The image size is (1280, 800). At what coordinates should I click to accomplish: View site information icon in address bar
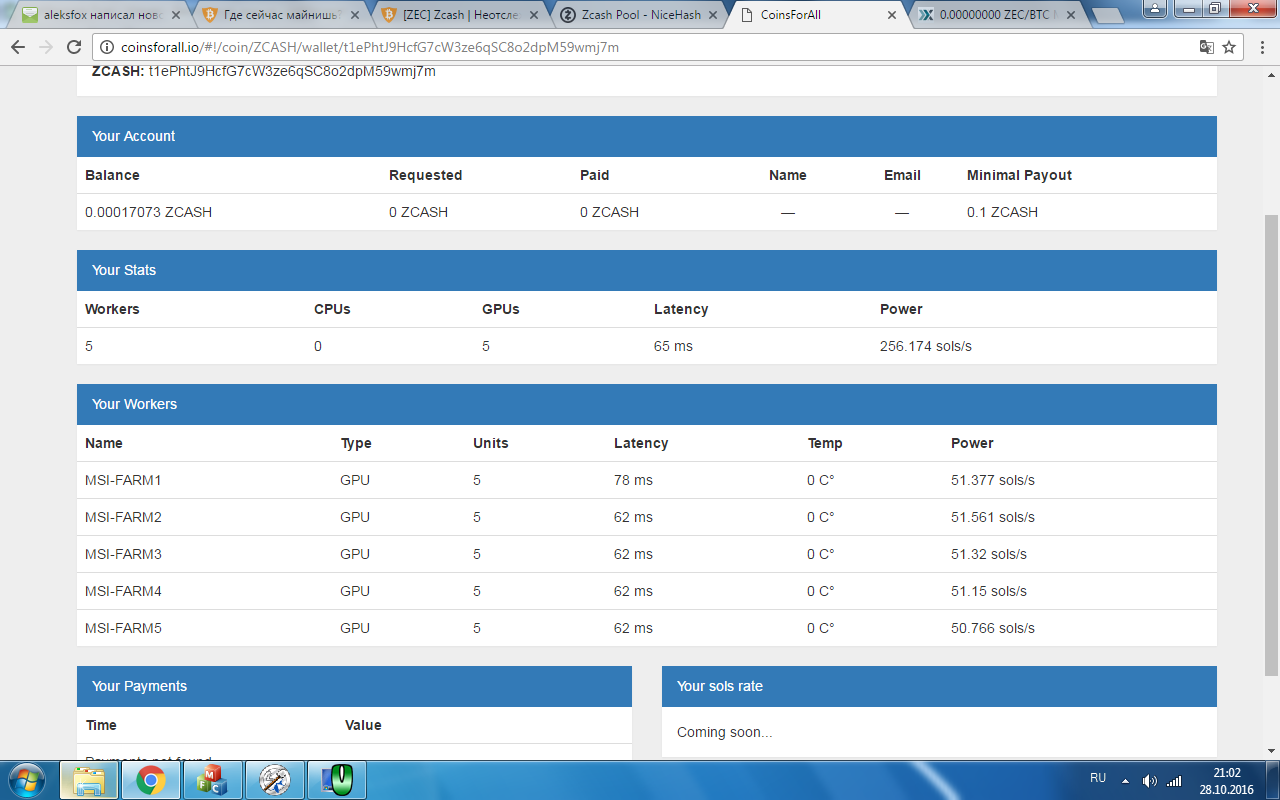[108, 47]
